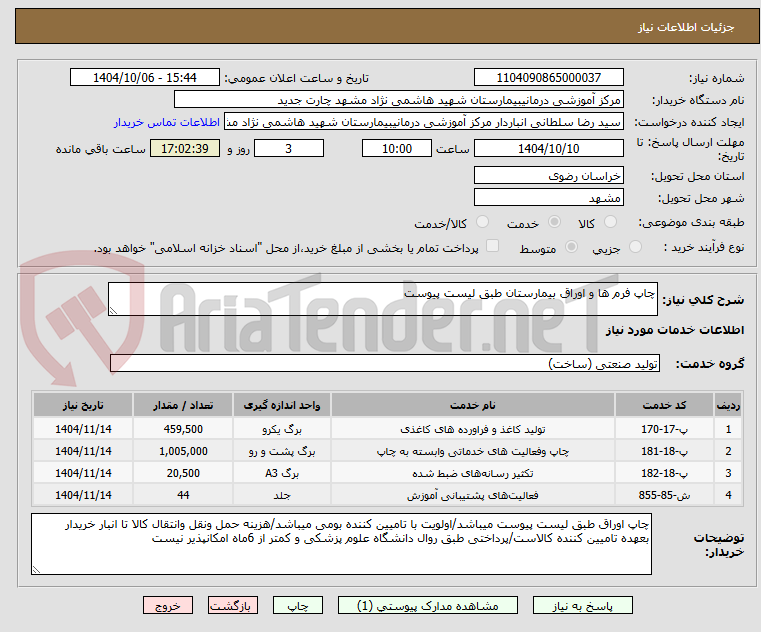Click the تاریخ نیاز column header
761x632 pixels.
click(x=83, y=405)
